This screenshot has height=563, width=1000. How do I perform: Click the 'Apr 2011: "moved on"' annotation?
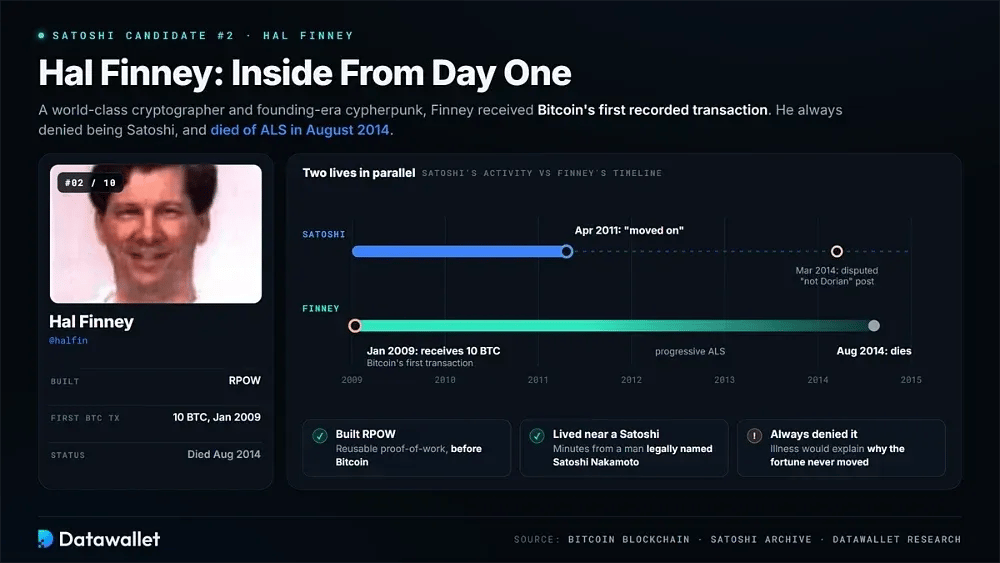629,230
